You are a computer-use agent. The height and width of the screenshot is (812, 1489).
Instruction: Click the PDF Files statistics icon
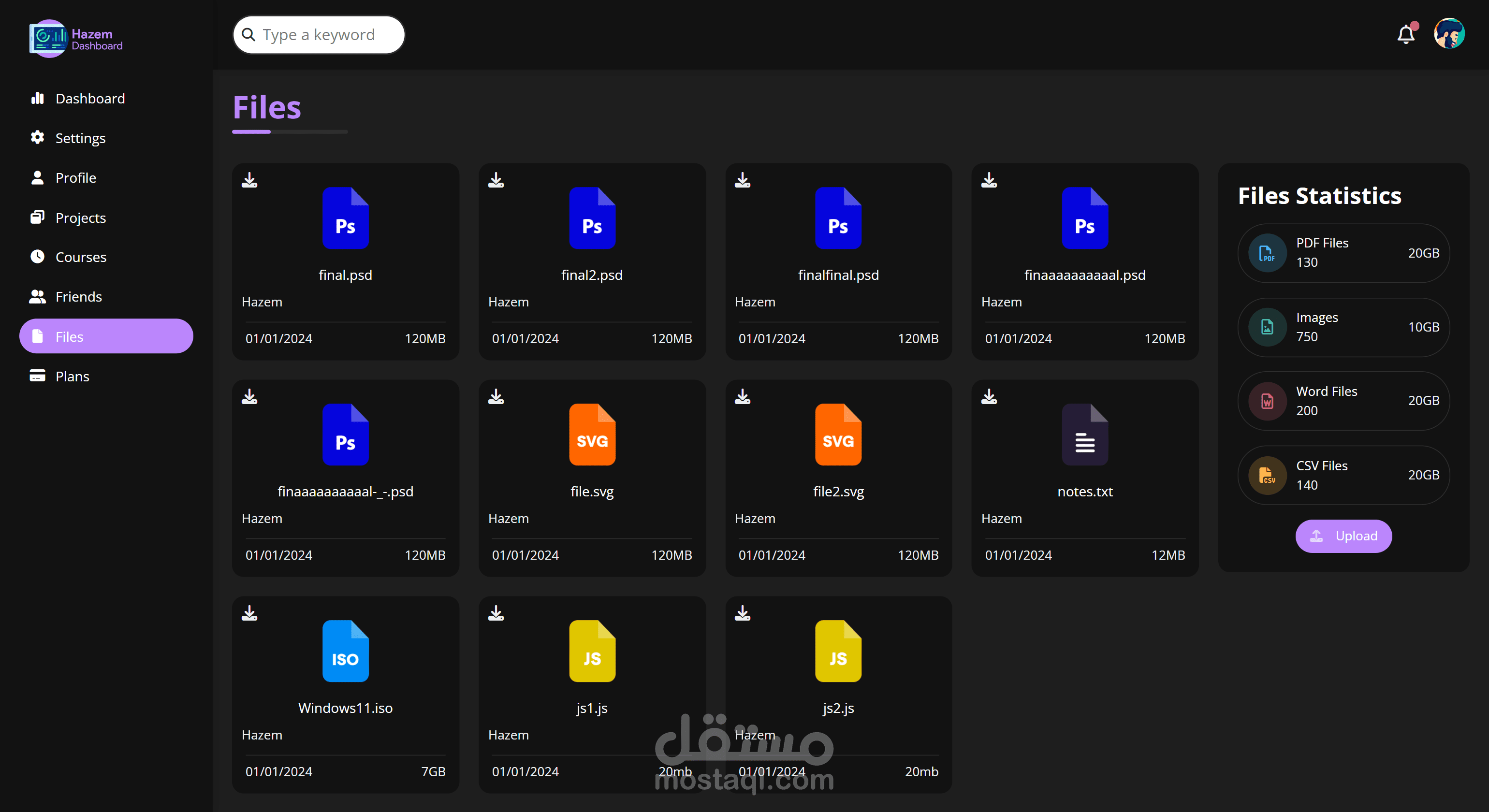(1267, 253)
